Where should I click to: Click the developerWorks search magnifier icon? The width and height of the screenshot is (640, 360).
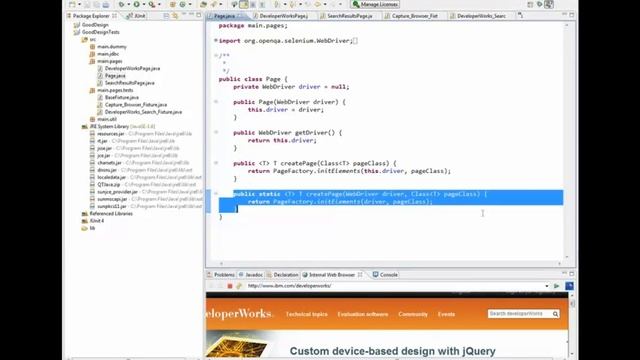click(555, 314)
